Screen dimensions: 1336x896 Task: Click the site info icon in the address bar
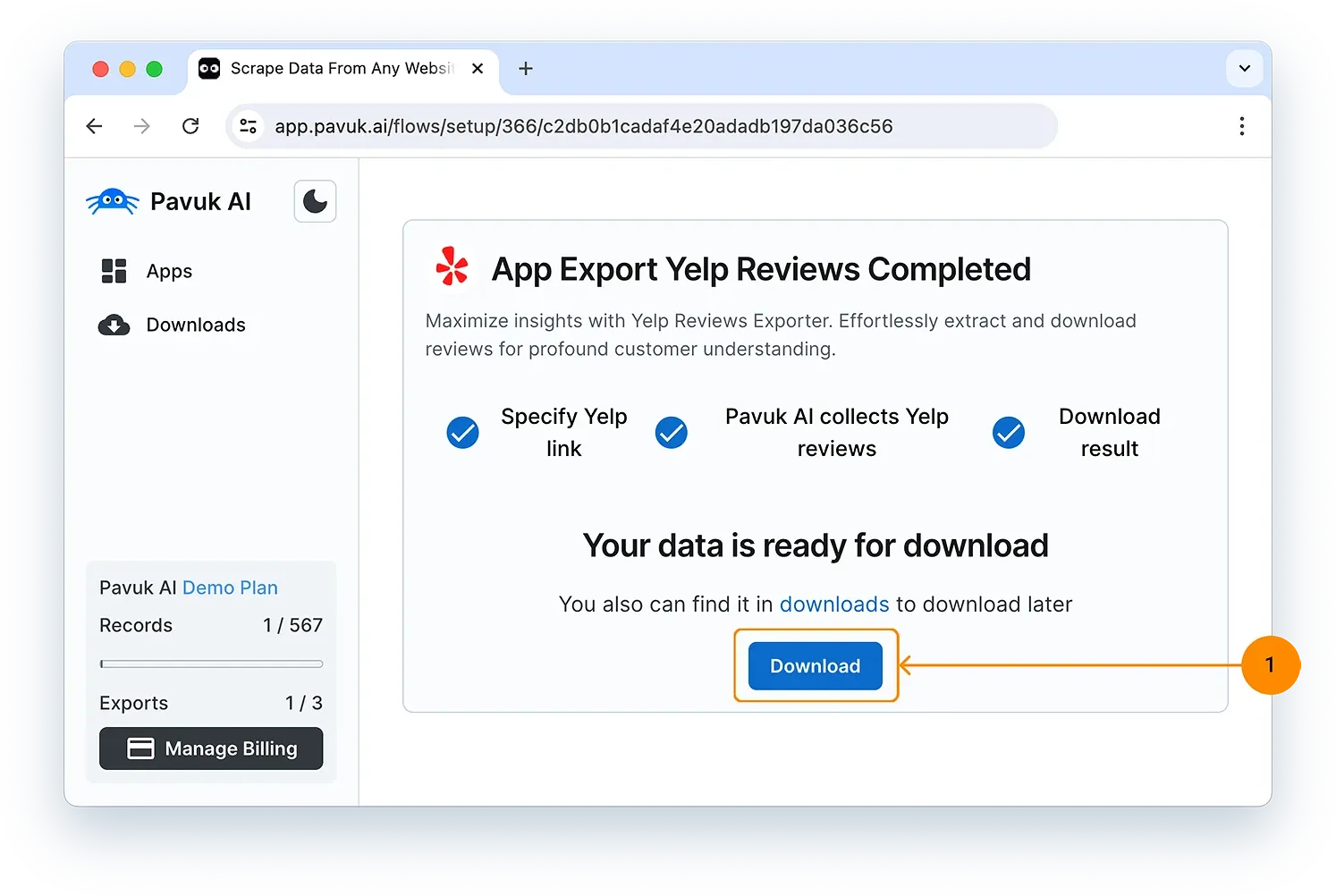[249, 126]
